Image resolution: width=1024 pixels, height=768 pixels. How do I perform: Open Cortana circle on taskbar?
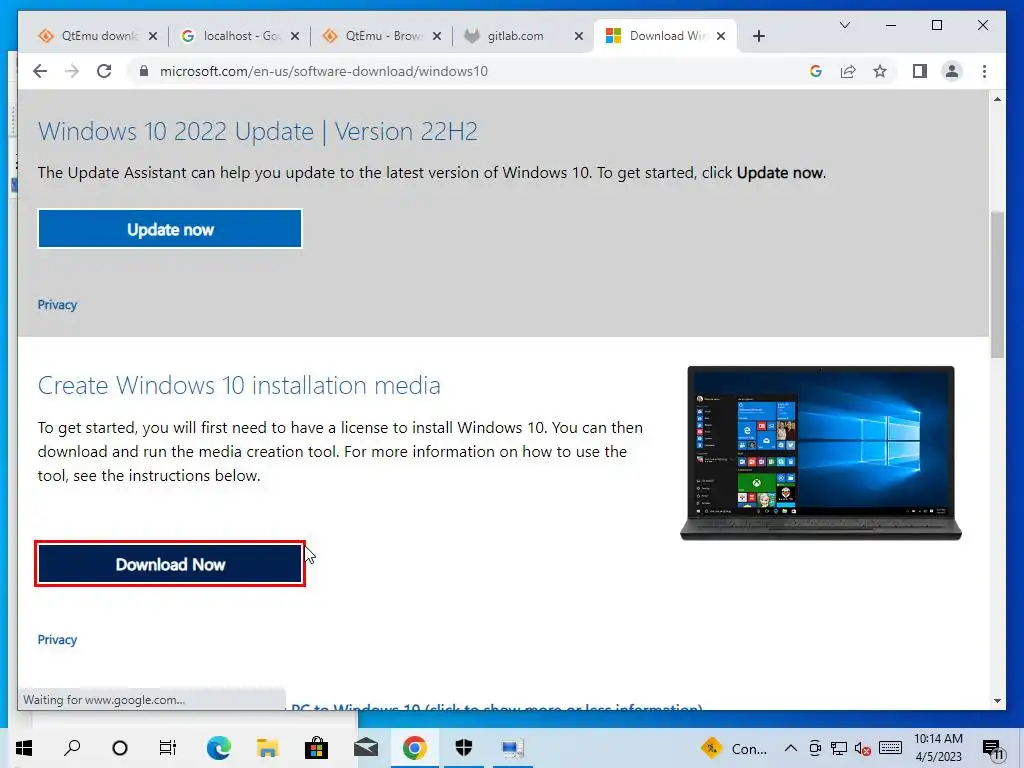pyautogui.click(x=120, y=748)
